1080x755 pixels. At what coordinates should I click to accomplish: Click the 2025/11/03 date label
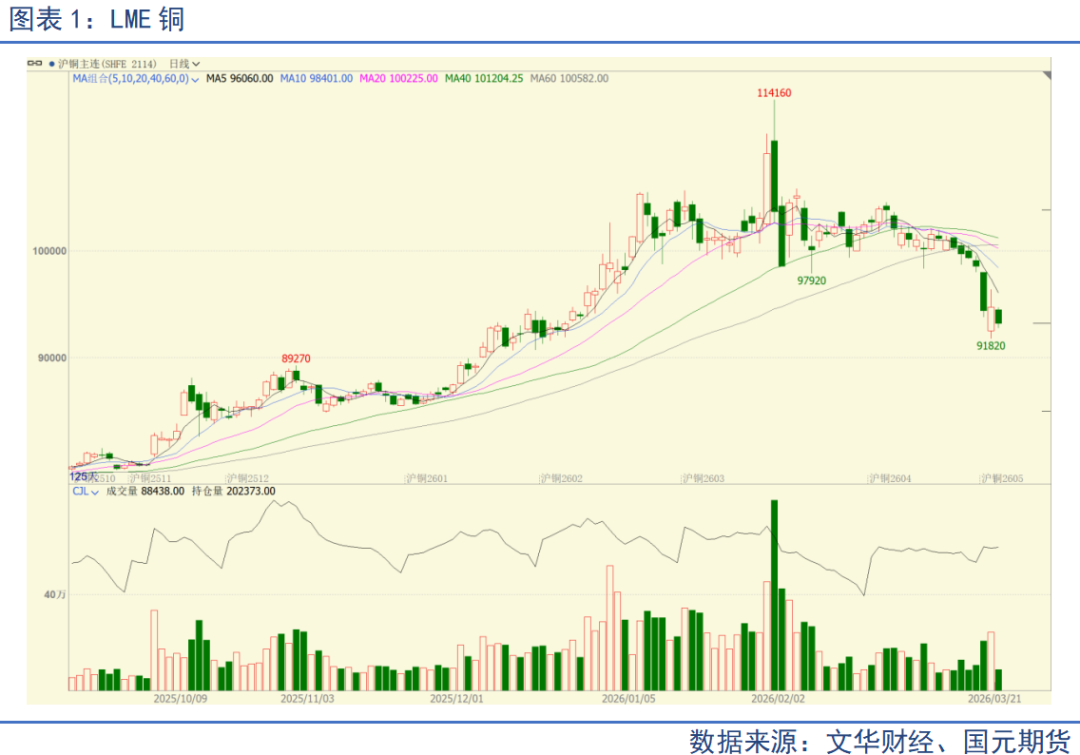[x=307, y=699]
